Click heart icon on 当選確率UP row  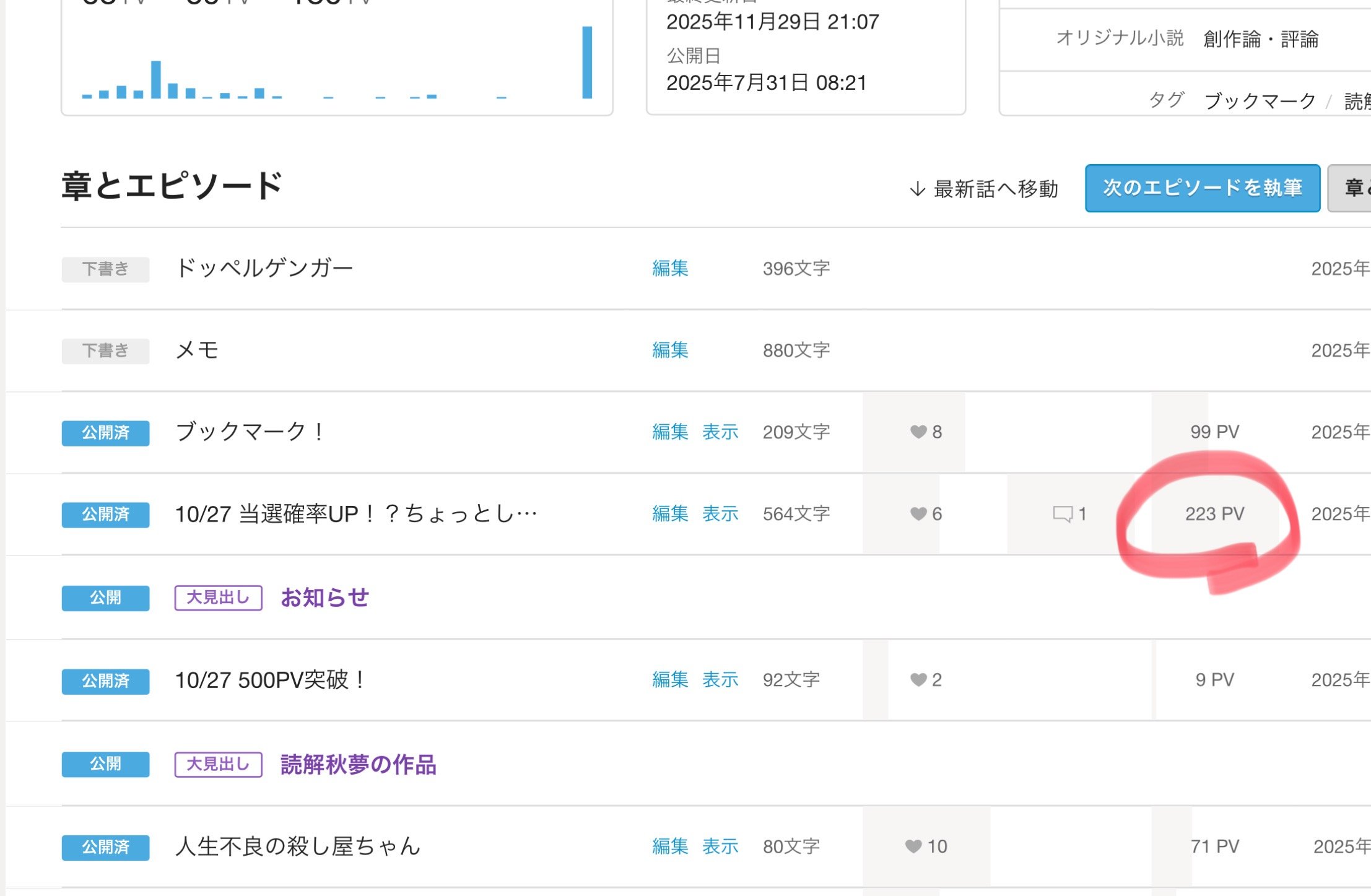[x=918, y=513]
